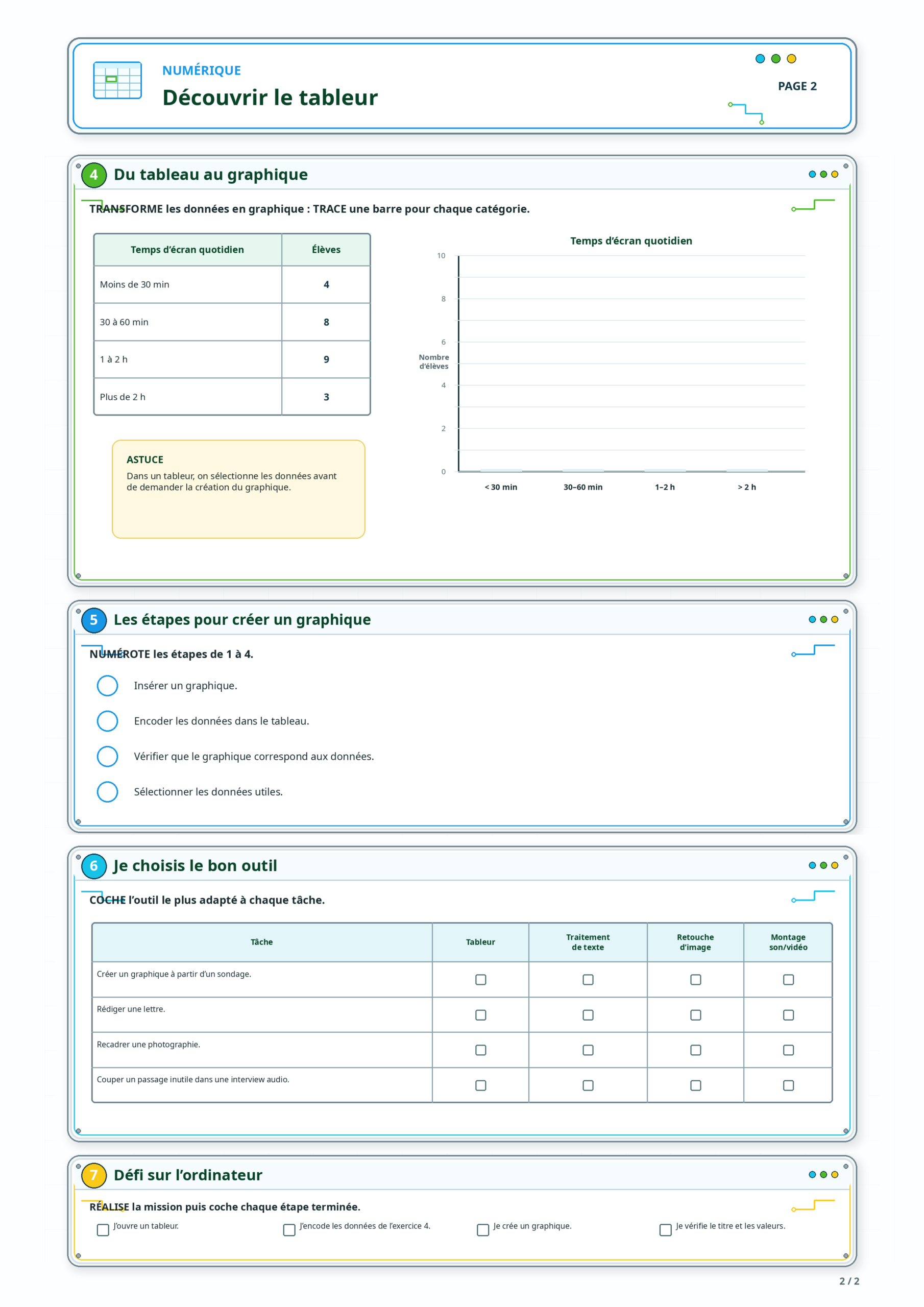Click the spreadsheet icon beside the title

point(117,80)
